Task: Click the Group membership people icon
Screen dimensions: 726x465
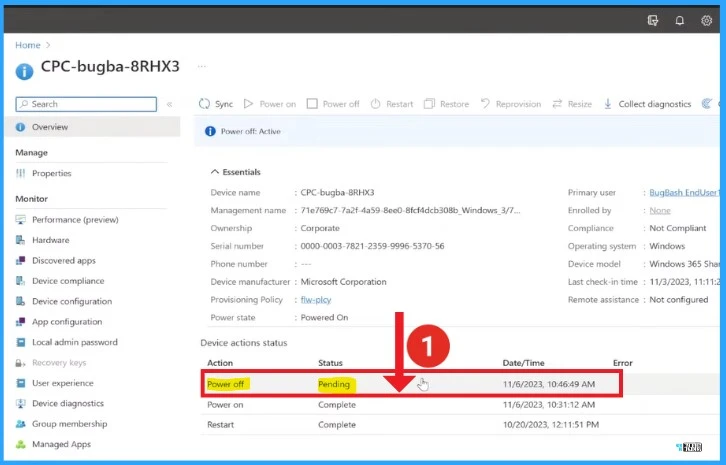Action: 20,424
